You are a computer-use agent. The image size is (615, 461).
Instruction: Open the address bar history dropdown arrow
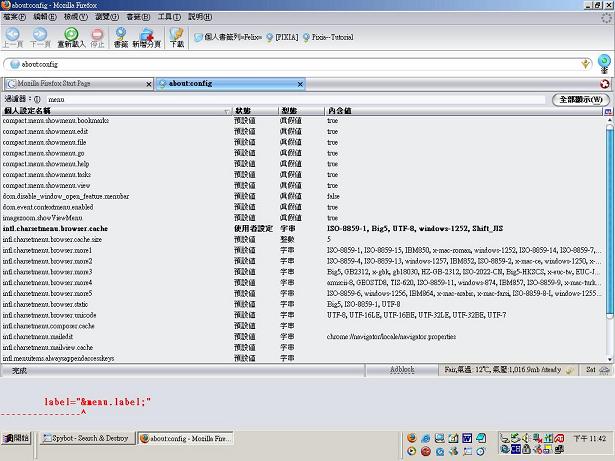587,63
